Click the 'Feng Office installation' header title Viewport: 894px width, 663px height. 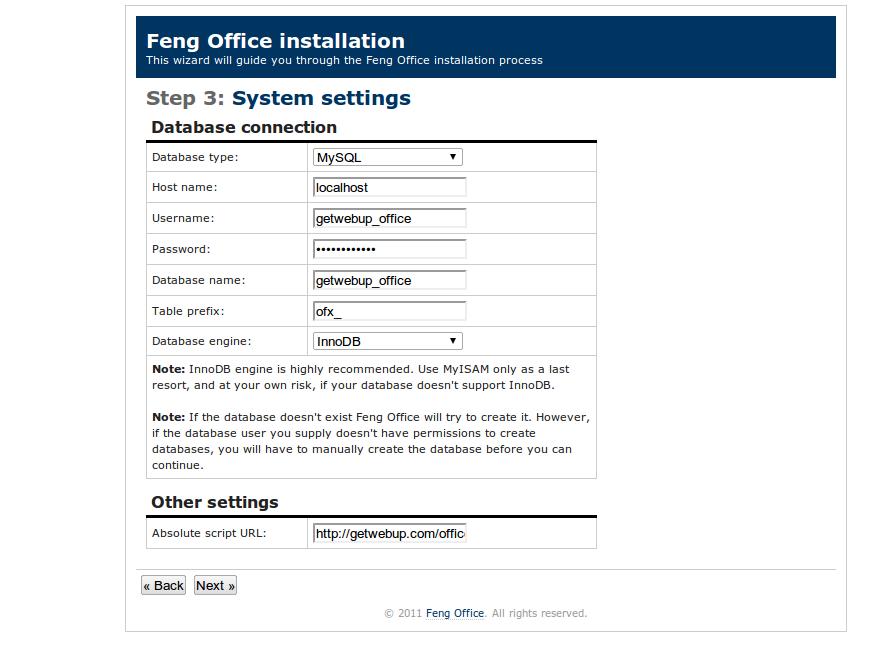point(275,41)
